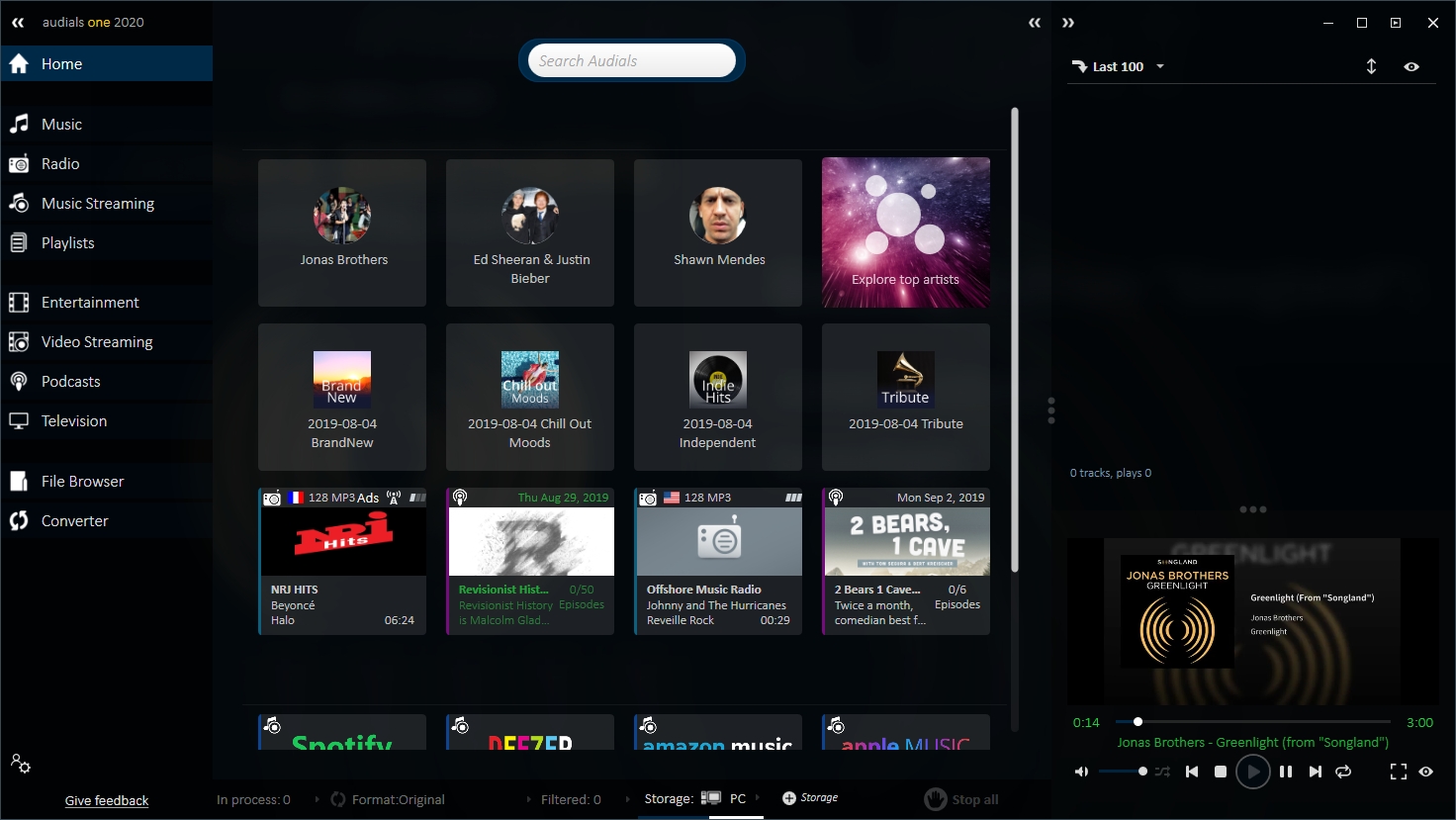Click podcast icon on Revisionist History card
This screenshot has height=820, width=1456.
point(460,498)
